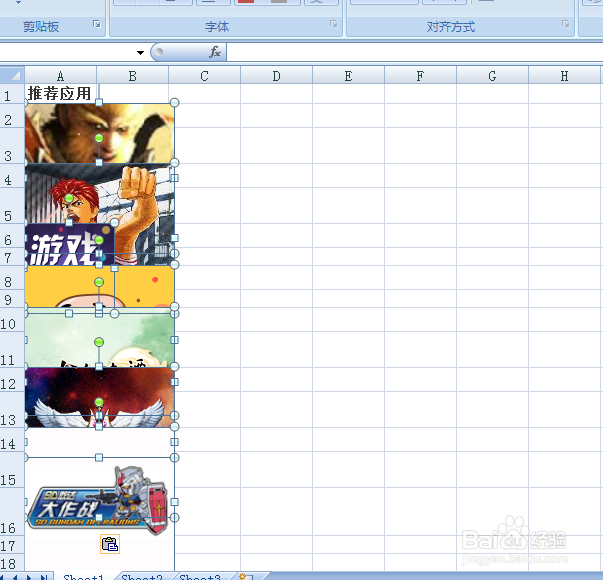Select row 15 header

click(x=12, y=470)
